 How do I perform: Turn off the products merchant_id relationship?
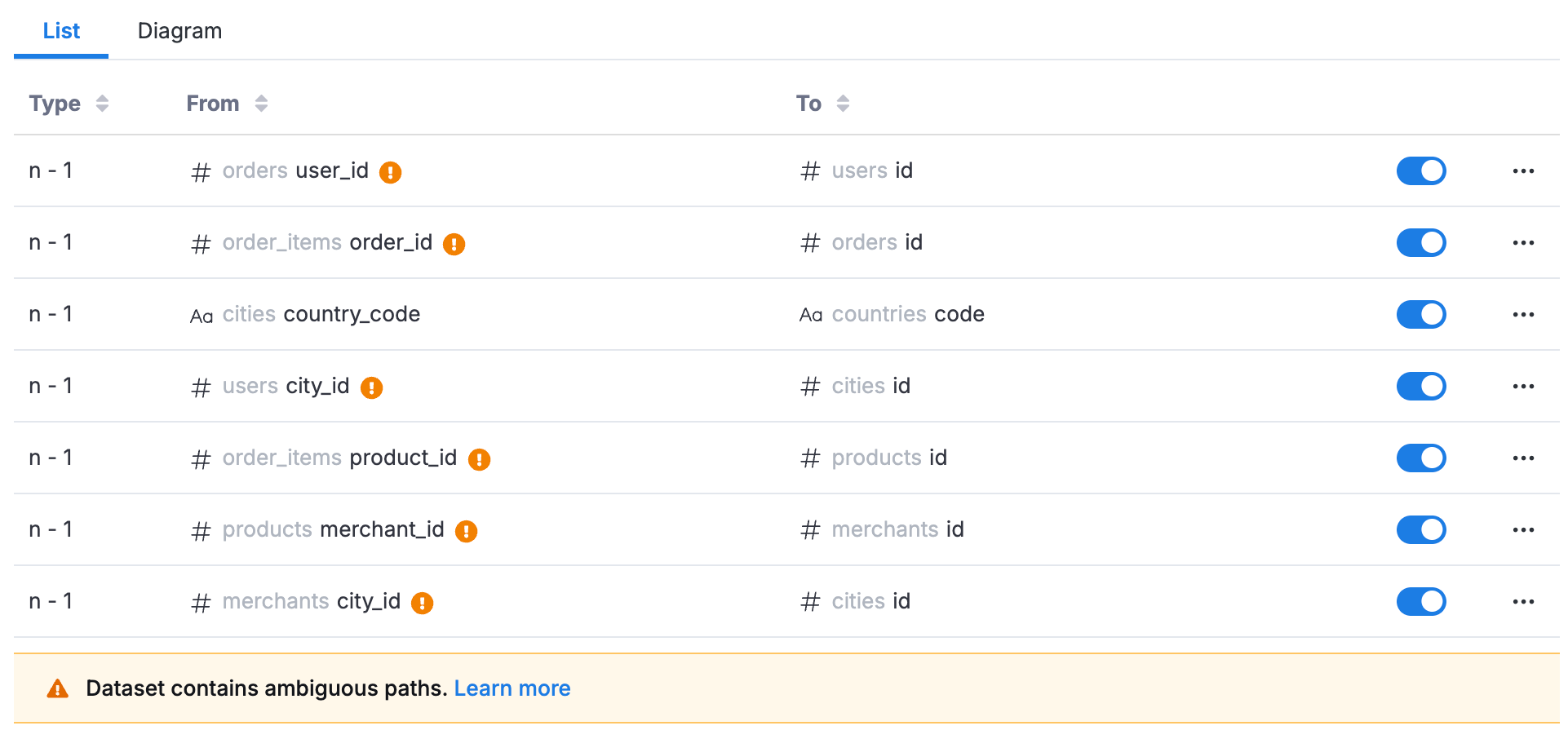(x=1420, y=530)
